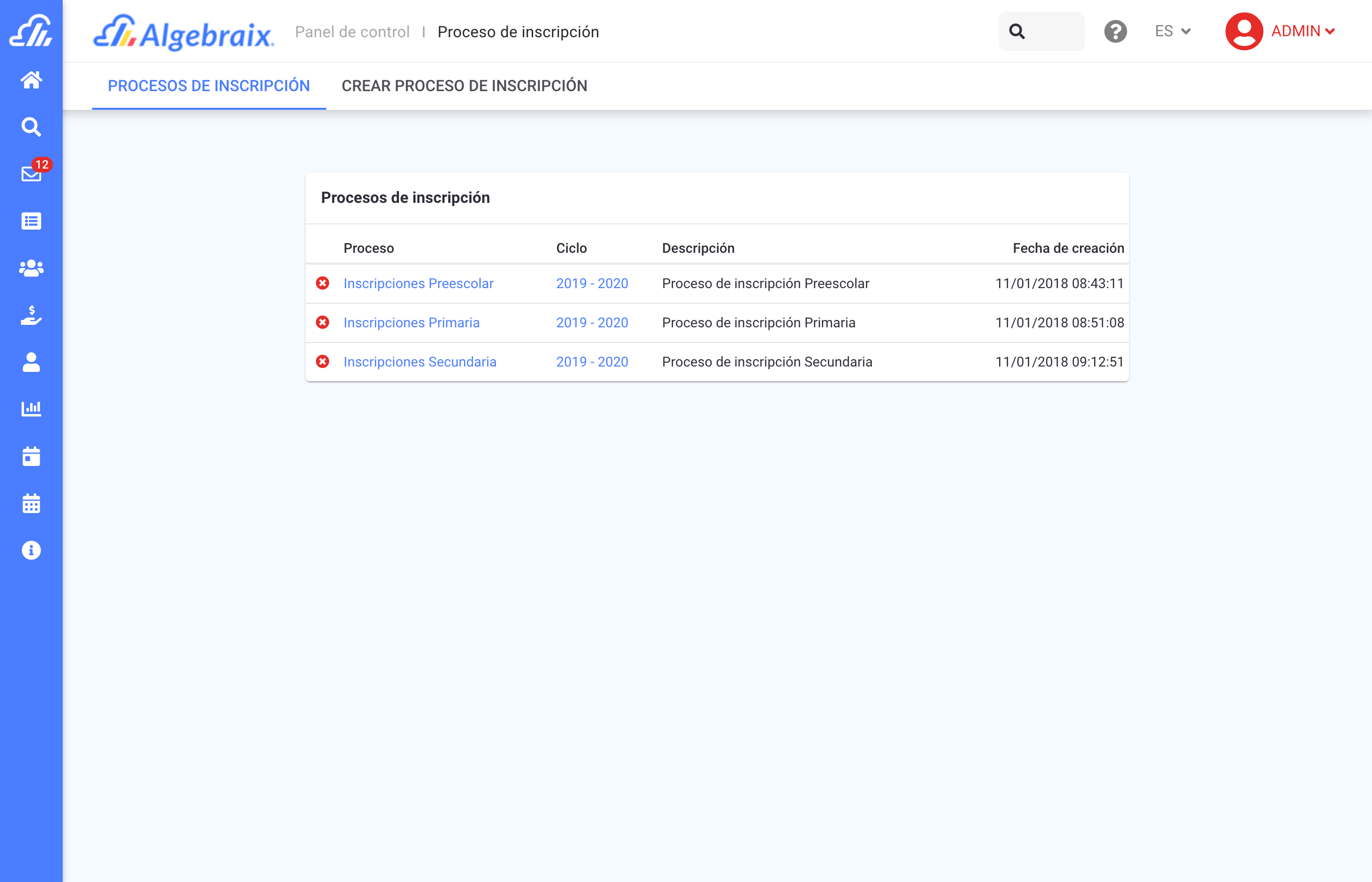Screen dimensions: 1372x882
Task: Open the 2019 - 2020 cycle for Primaria
Action: 592,322
